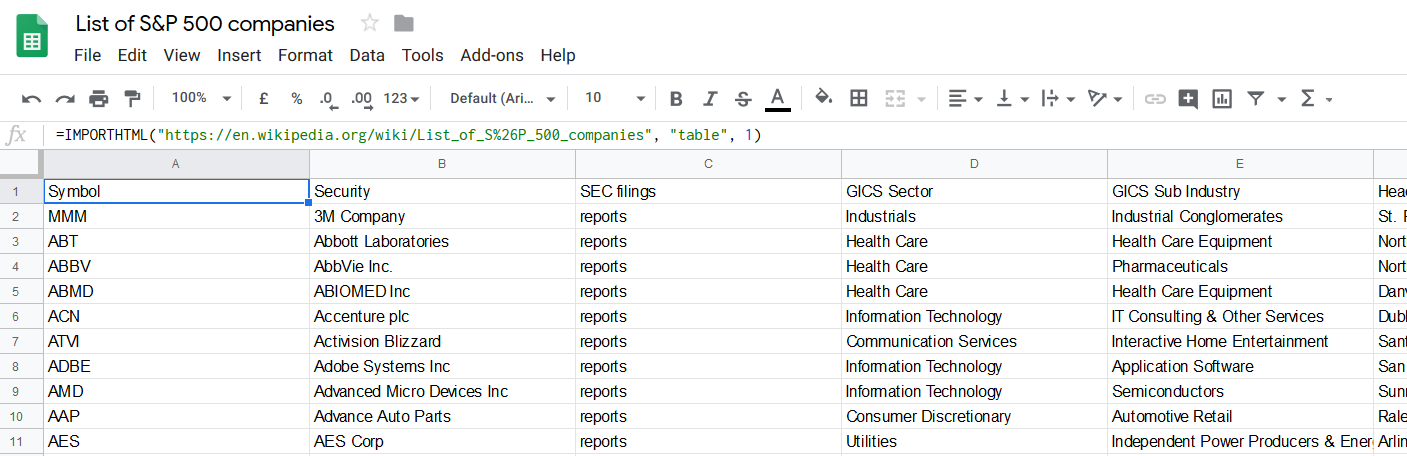Viewport: 1407px width, 456px height.
Task: Open the Add-ons menu
Action: (492, 55)
